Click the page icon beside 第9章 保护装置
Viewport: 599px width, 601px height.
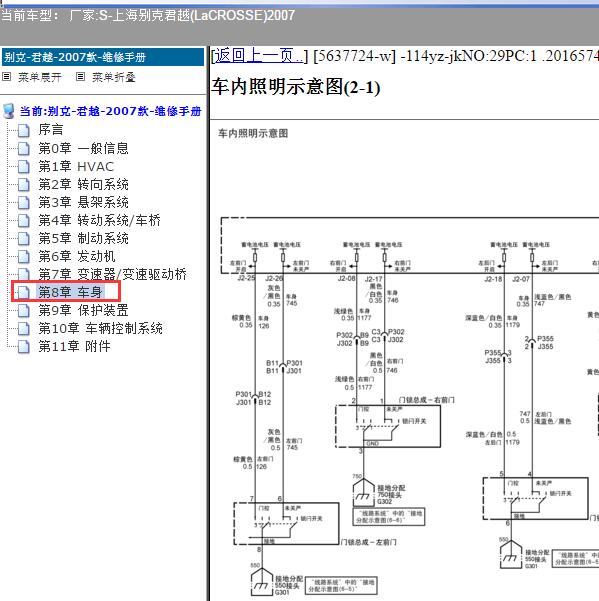24,310
